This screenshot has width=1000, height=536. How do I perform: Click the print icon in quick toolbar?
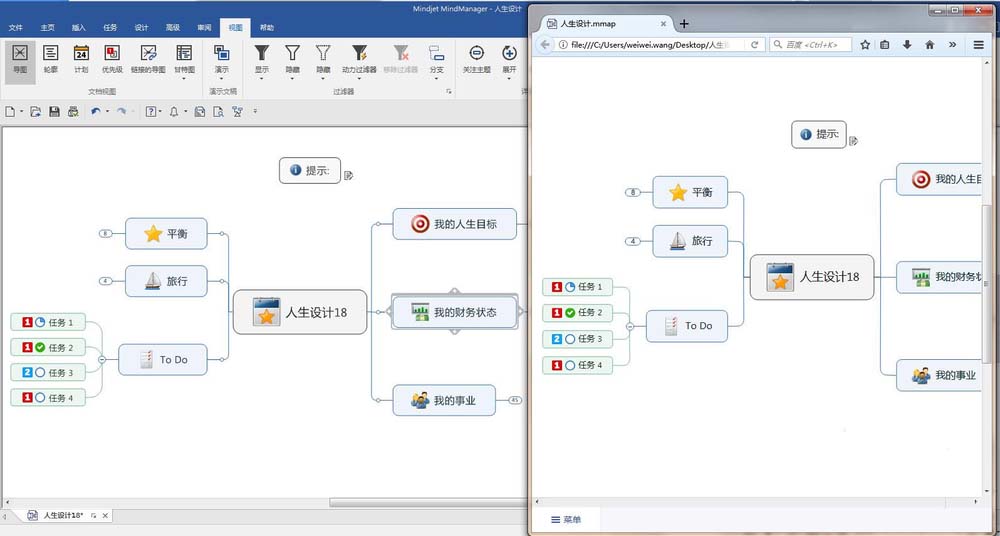[x=73, y=112]
